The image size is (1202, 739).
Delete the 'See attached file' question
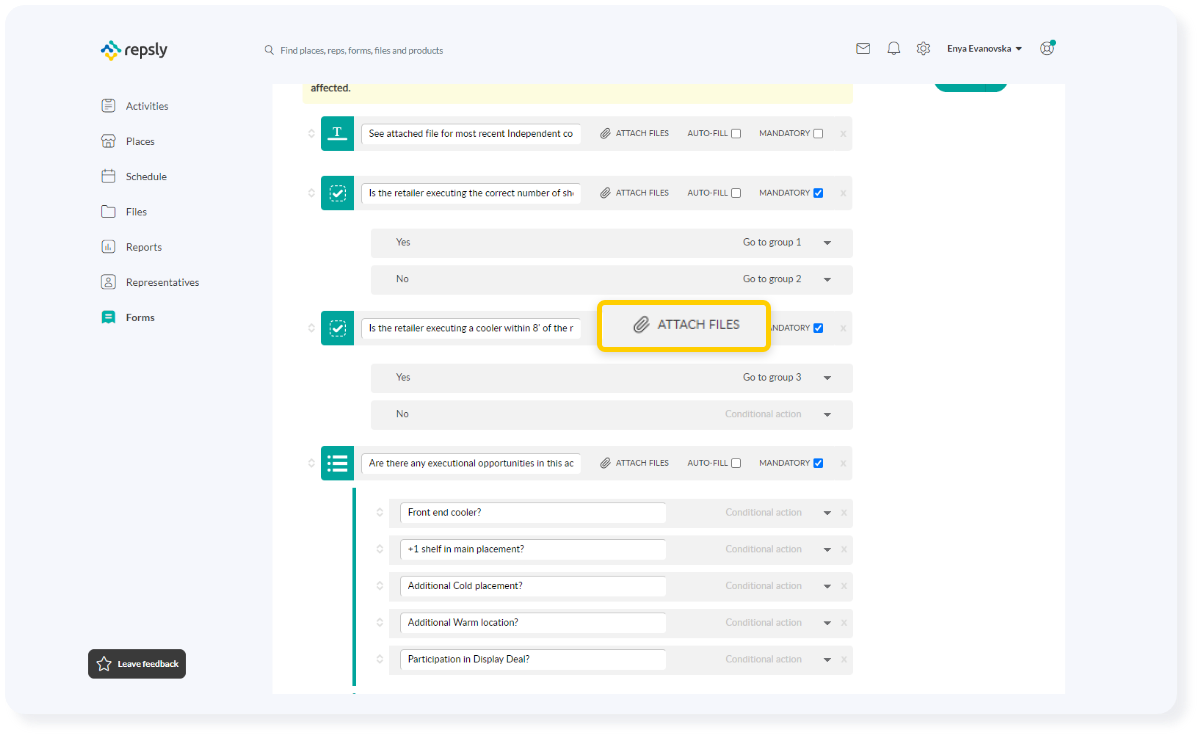[x=843, y=133]
